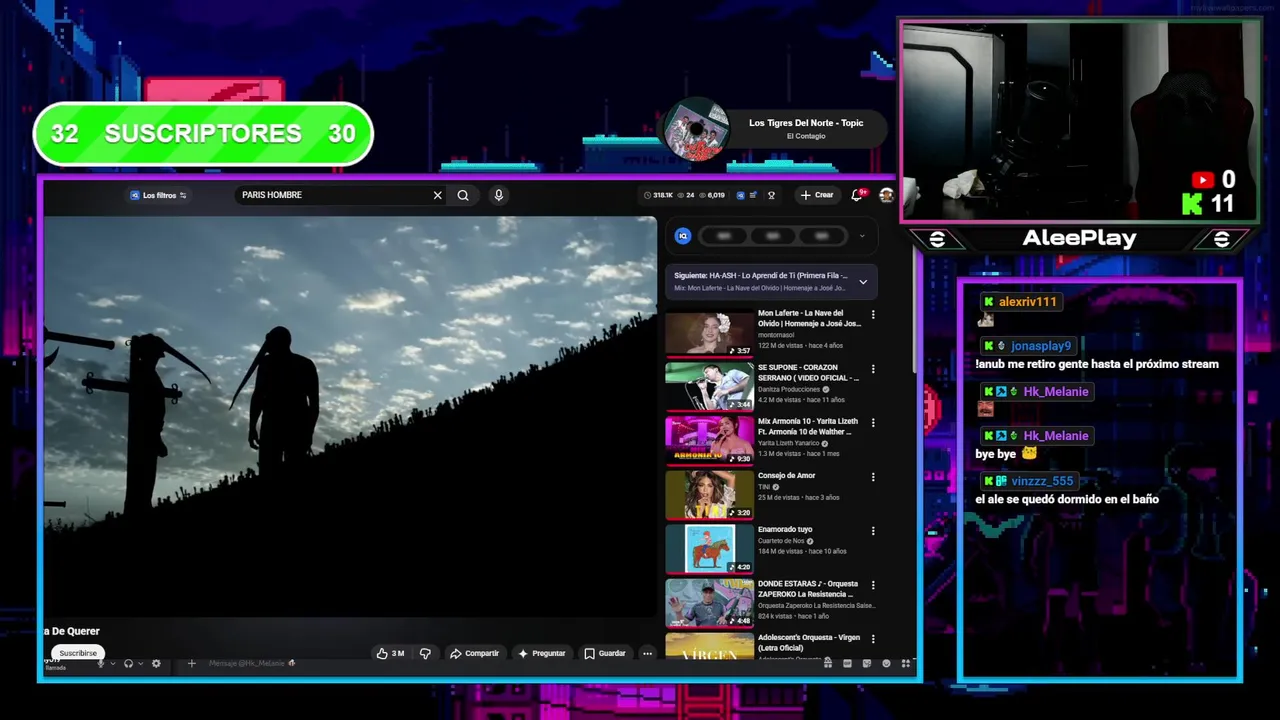The width and height of the screenshot is (1280, 720).
Task: Click the trophy-like icon in stats bar
Action: pos(771,195)
